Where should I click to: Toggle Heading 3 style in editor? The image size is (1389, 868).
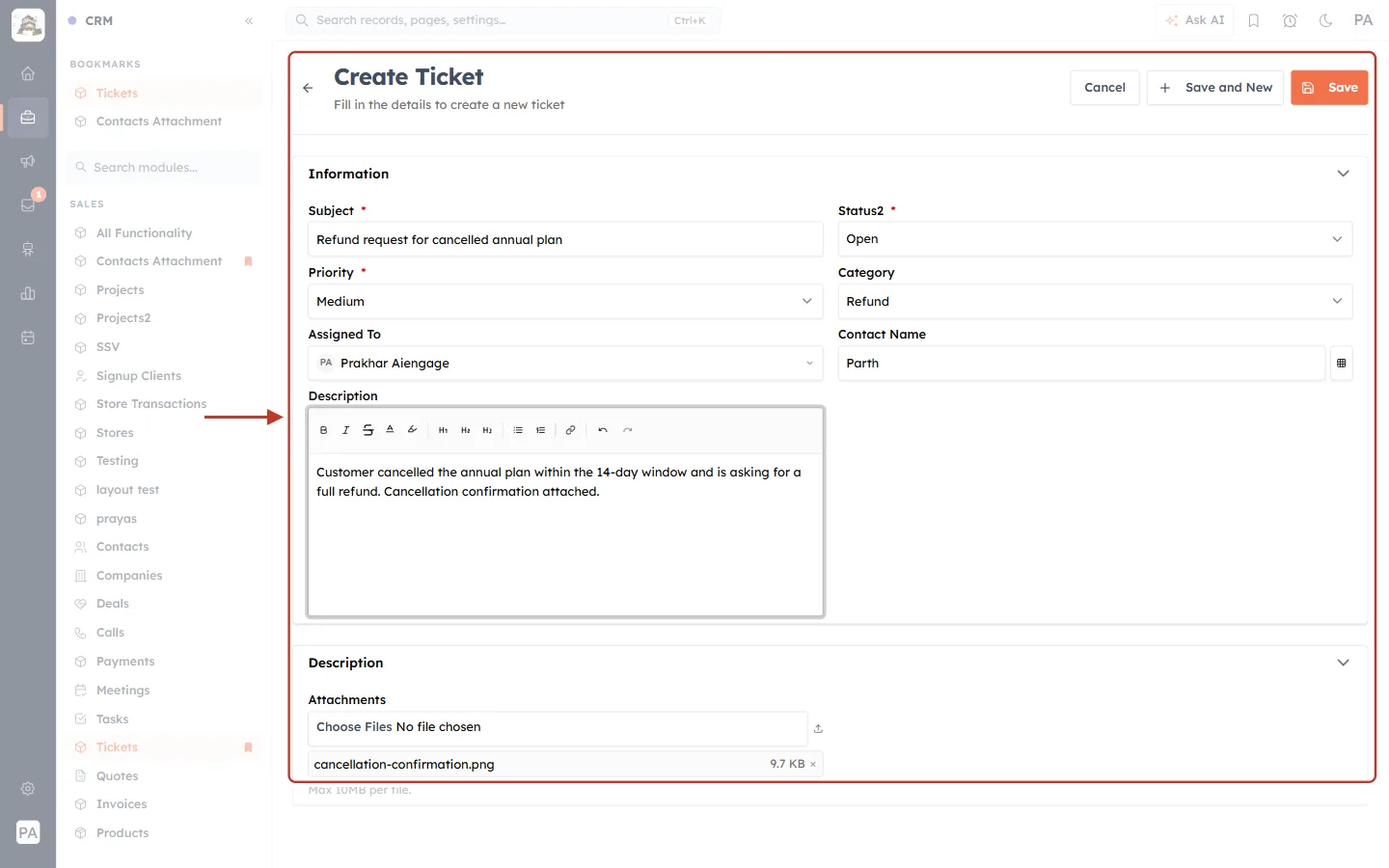pyautogui.click(x=487, y=430)
